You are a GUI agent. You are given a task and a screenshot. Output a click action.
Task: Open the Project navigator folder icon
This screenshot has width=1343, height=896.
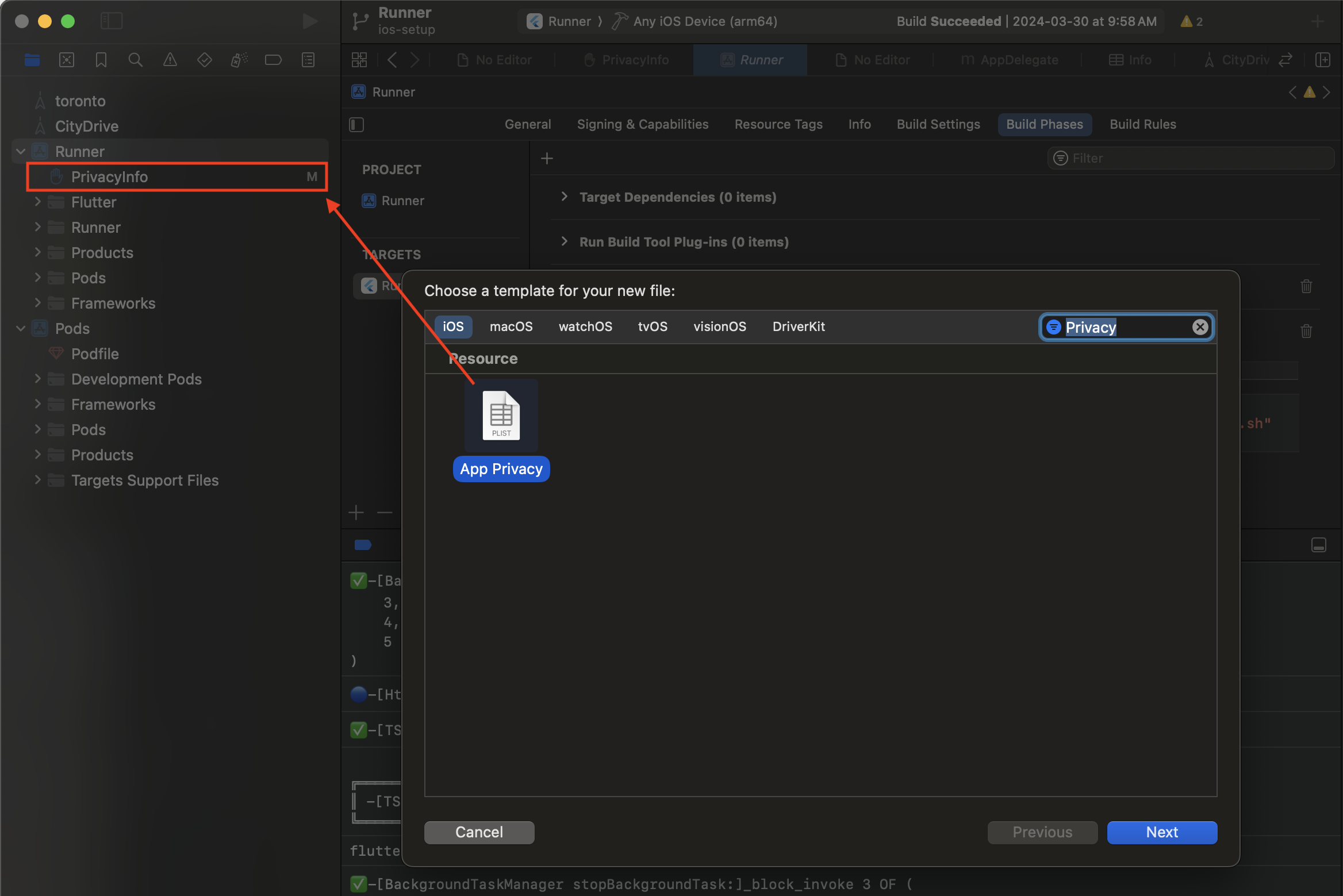(32, 60)
